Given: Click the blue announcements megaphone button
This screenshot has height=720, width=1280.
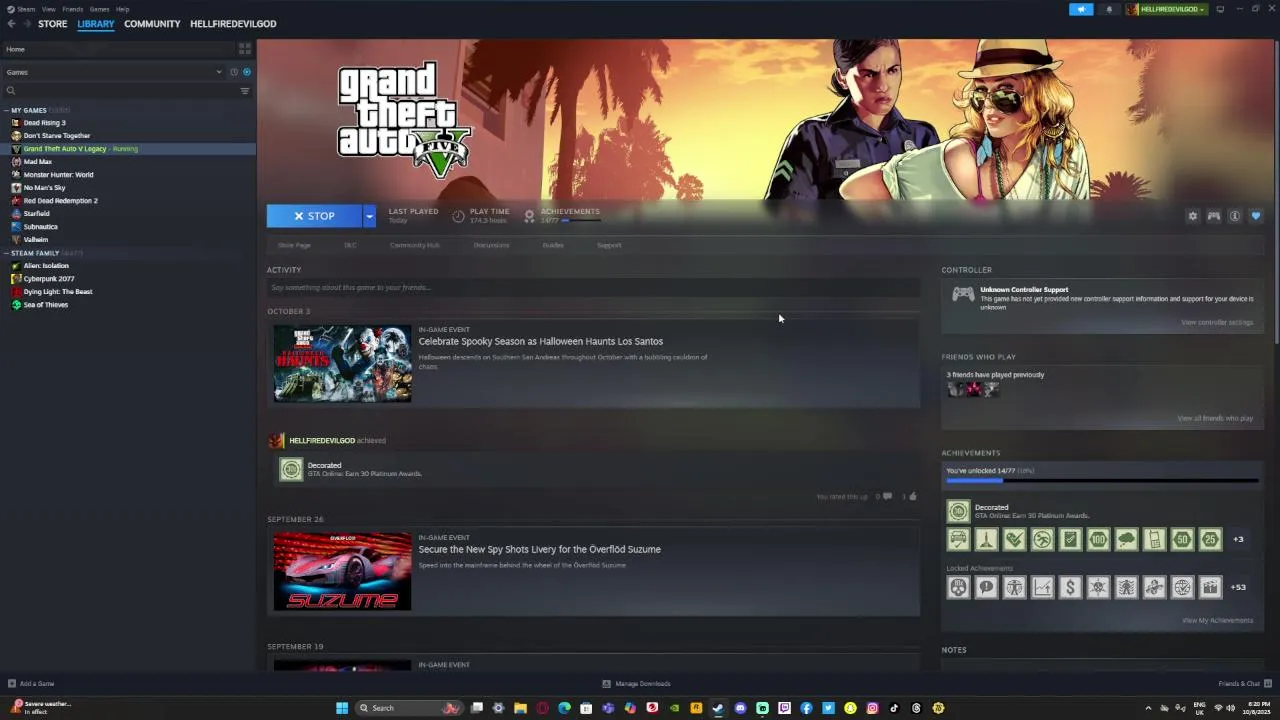Looking at the screenshot, I should click(1081, 9).
